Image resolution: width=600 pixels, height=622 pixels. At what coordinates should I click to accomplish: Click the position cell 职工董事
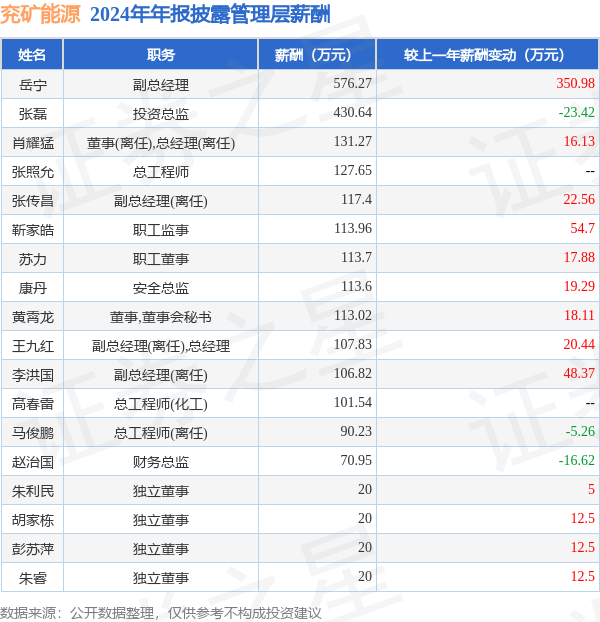click(161, 259)
